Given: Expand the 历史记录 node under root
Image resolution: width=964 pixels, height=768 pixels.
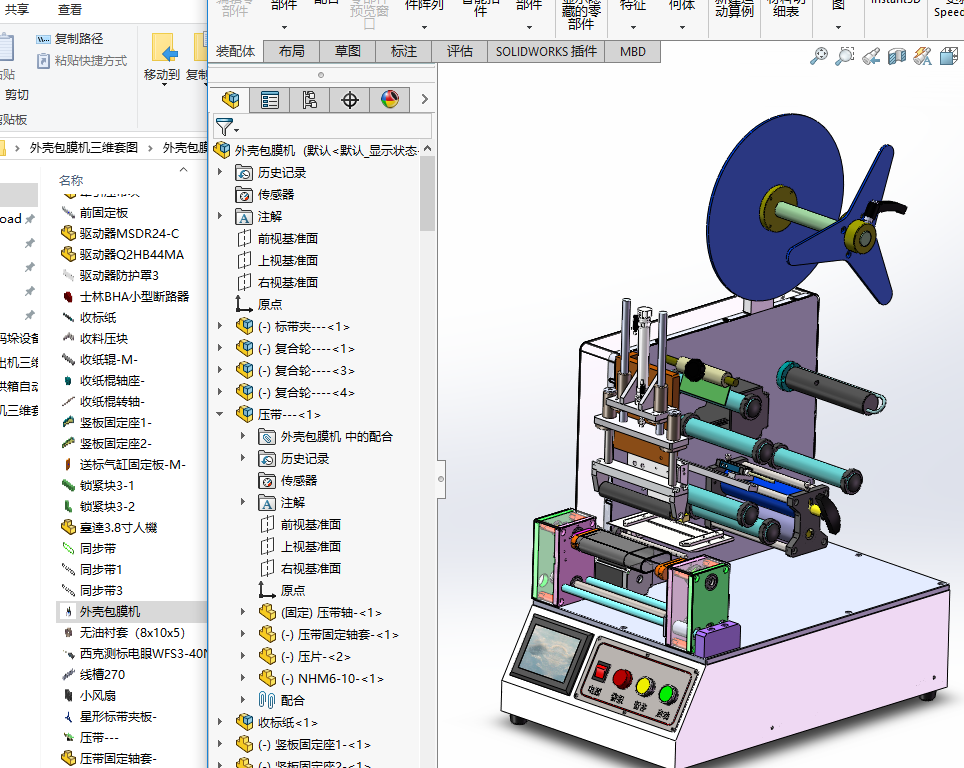Looking at the screenshot, I should [x=220, y=172].
